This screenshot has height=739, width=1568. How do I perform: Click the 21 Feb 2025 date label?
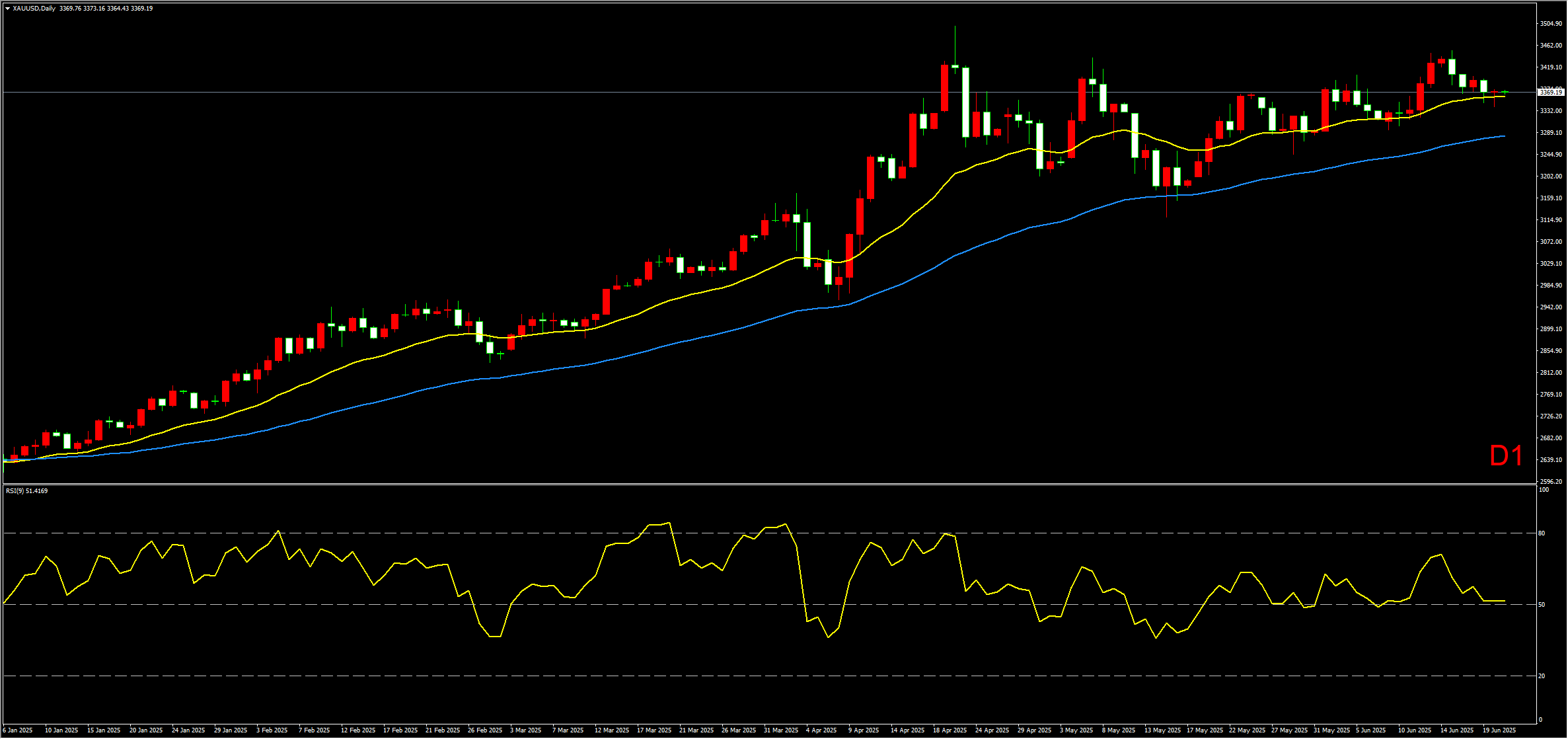(443, 730)
